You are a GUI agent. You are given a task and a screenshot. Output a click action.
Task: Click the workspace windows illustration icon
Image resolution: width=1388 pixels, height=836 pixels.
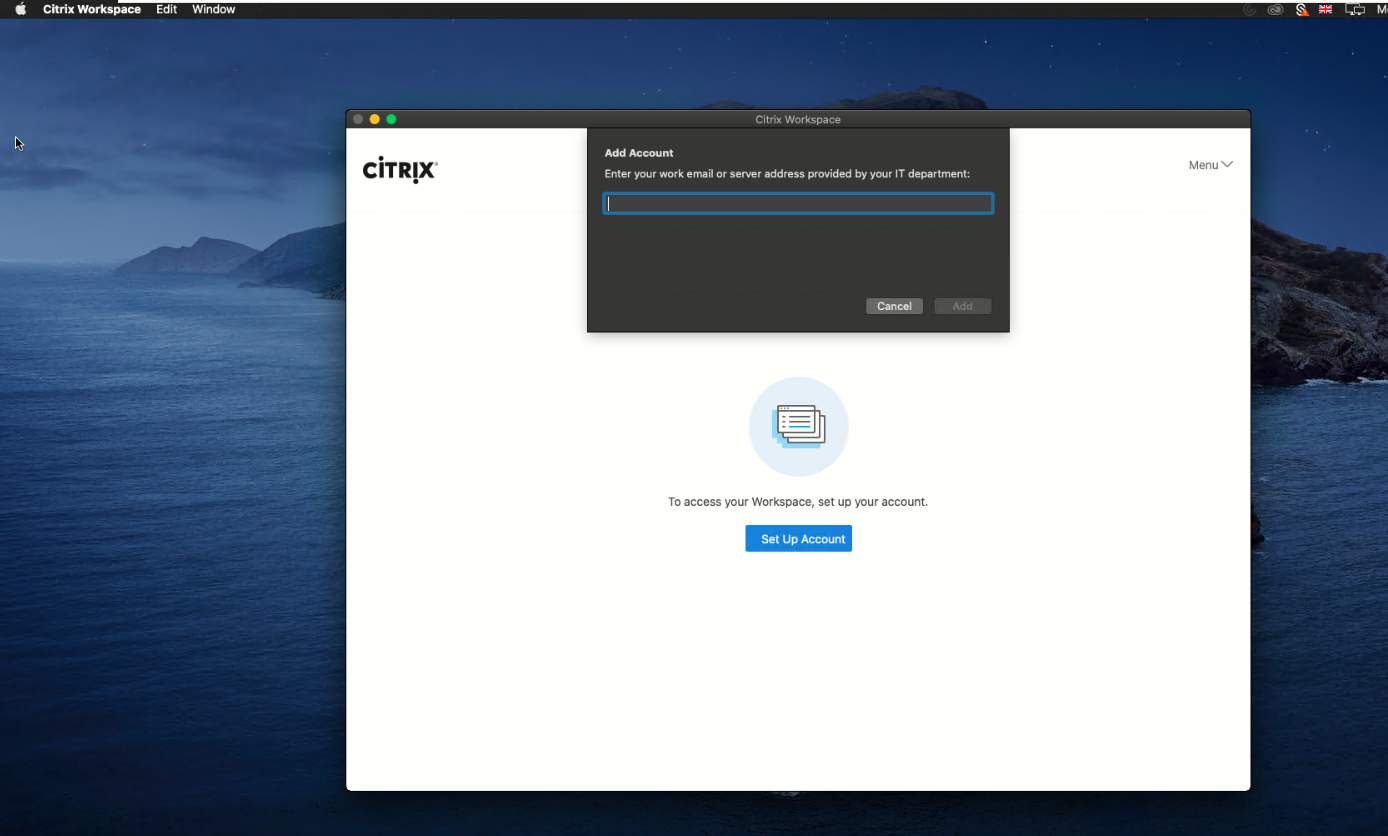pyautogui.click(x=798, y=427)
